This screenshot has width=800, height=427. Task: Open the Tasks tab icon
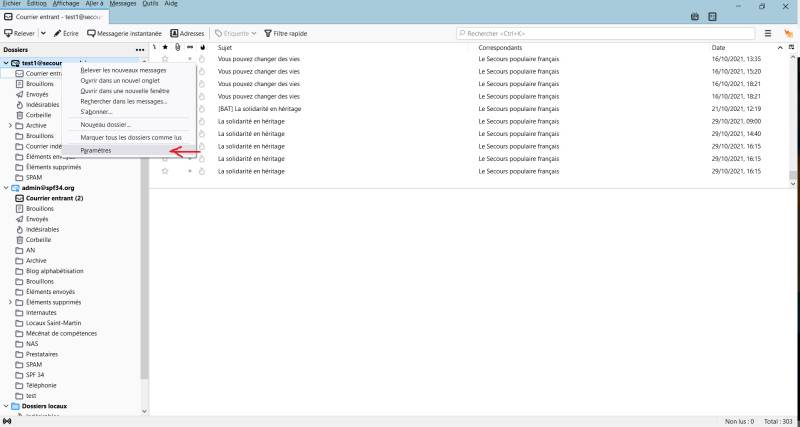712,17
